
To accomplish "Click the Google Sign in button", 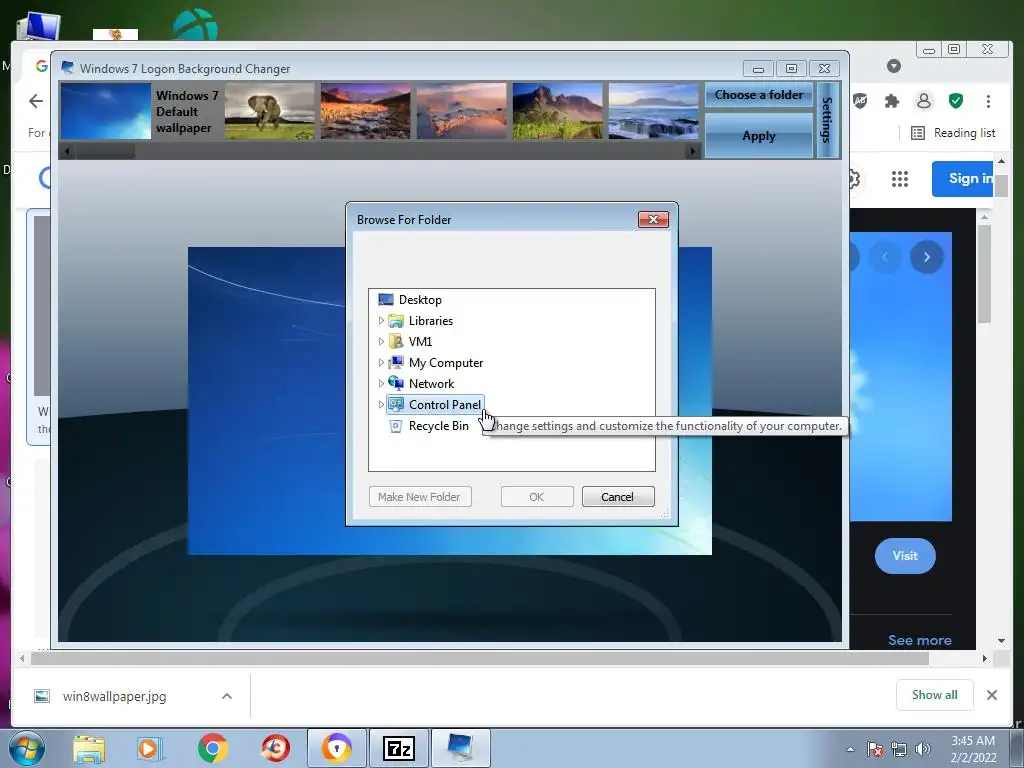I will coord(963,178).
